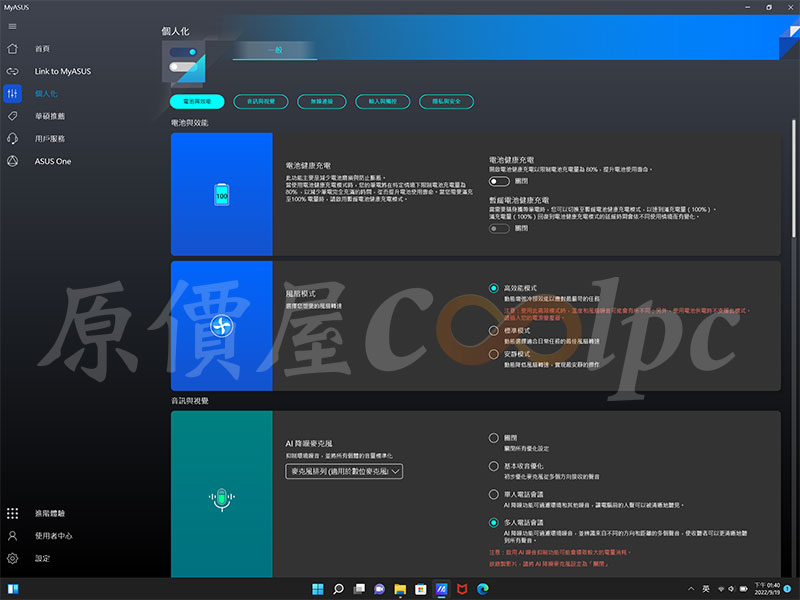The width and height of the screenshot is (800, 600).
Task: Open the 進階體驗 grid icon
Action: coord(12,513)
